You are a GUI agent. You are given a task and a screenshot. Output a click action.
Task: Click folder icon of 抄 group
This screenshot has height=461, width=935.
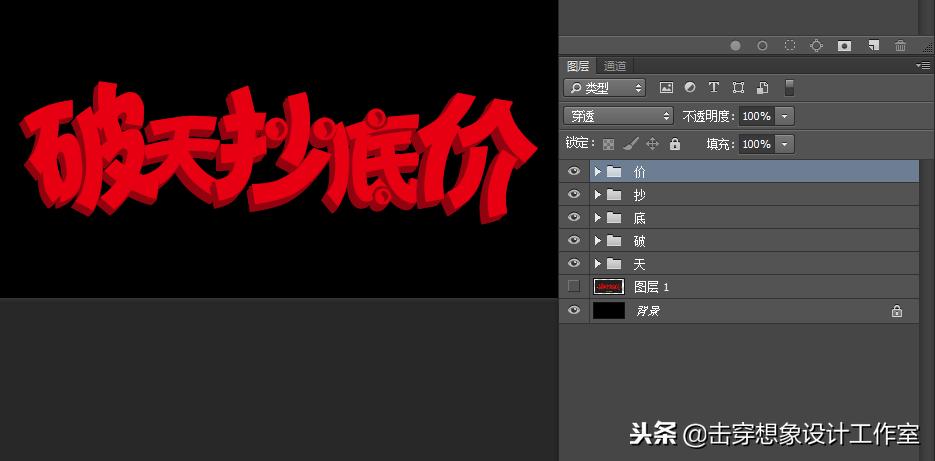pyautogui.click(x=614, y=195)
